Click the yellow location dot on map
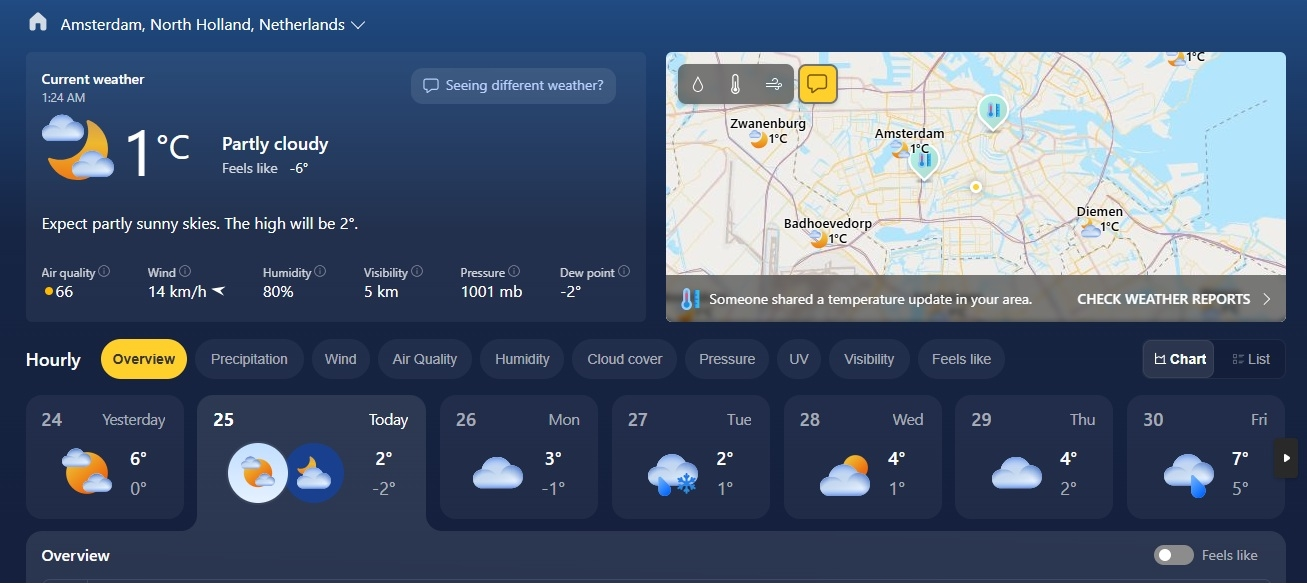 tap(975, 187)
